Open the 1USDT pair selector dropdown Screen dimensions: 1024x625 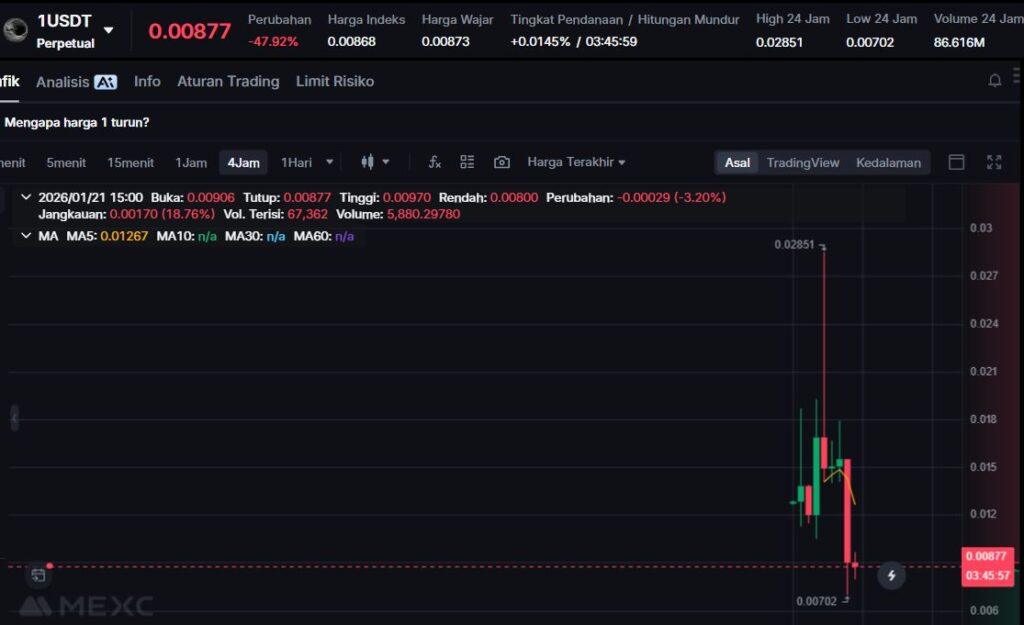(108, 30)
